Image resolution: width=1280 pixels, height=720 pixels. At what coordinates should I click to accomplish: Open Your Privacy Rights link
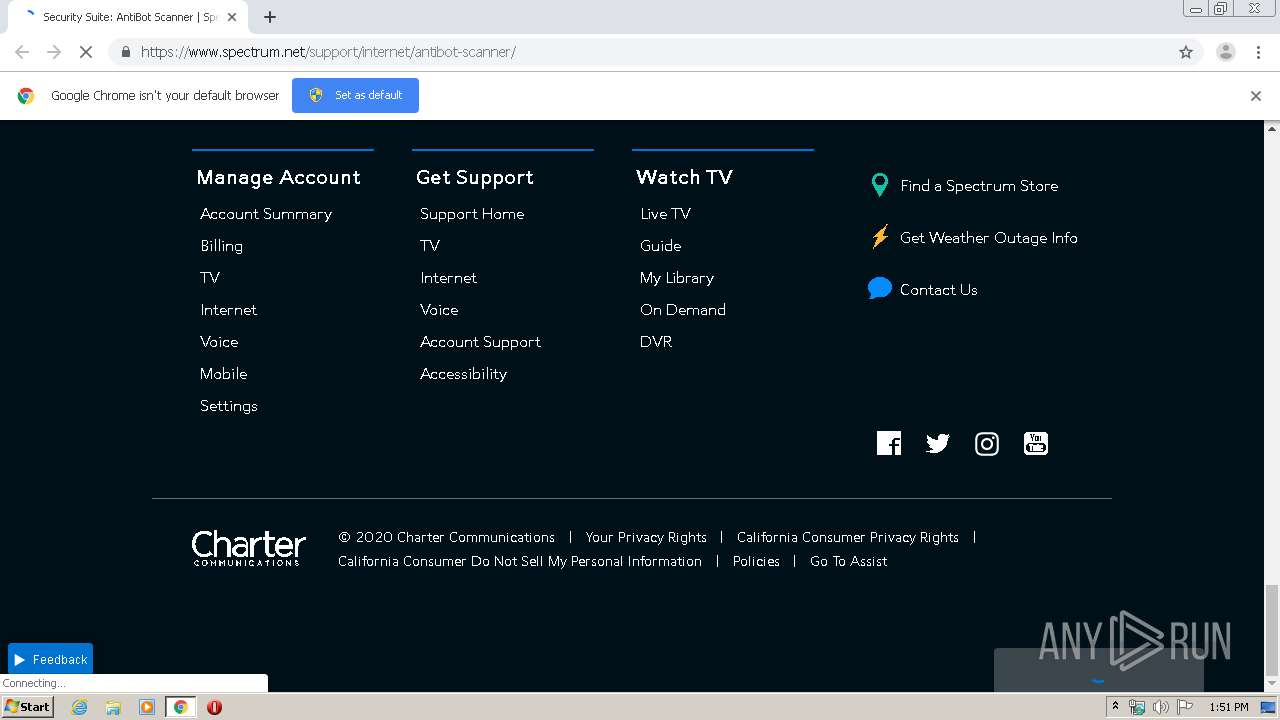coord(646,538)
